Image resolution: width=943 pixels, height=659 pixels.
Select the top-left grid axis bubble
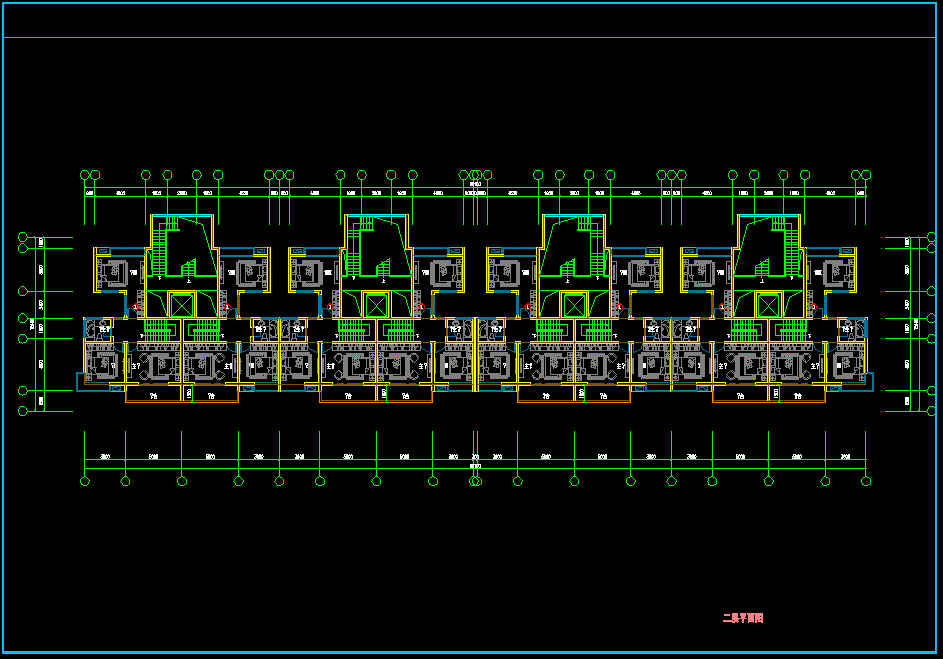tap(86, 175)
